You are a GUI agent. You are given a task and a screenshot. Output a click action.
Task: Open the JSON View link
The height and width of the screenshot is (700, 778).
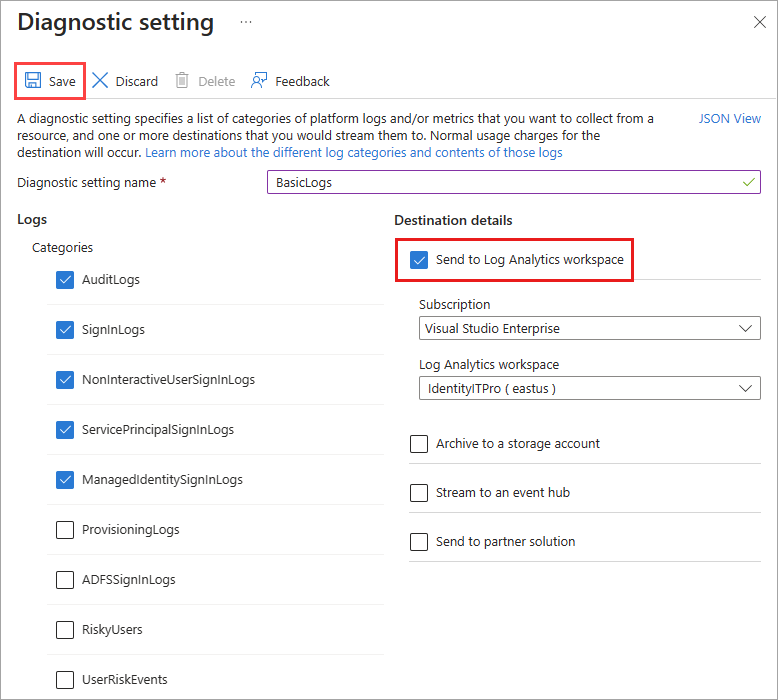coord(729,118)
